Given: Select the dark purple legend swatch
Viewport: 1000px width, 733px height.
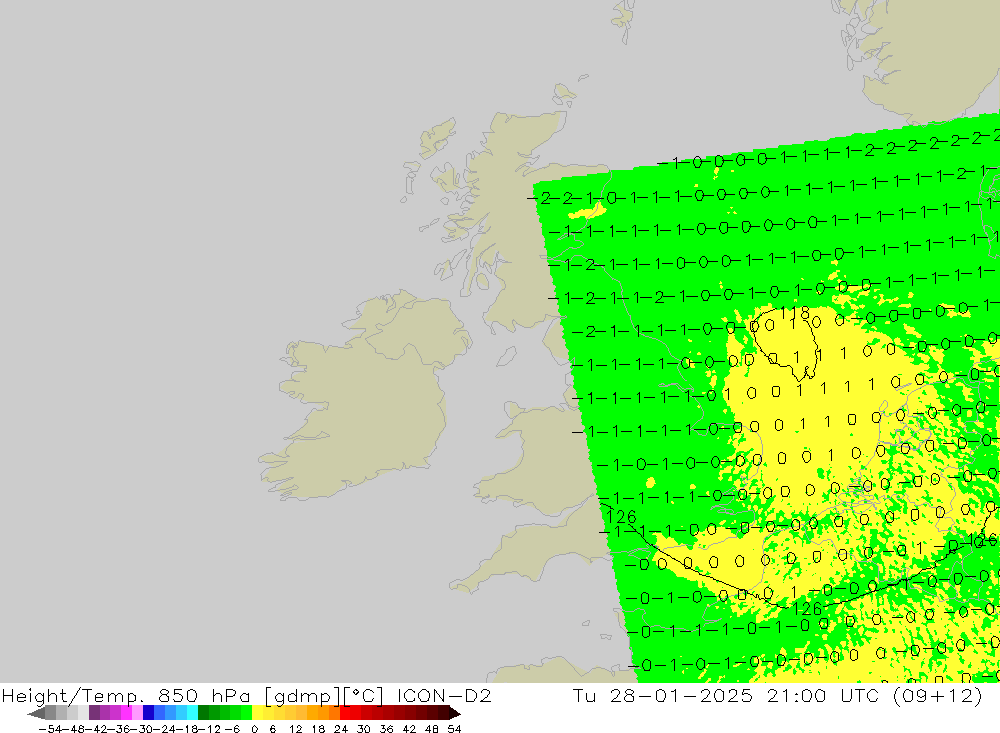Looking at the screenshot, I should point(94,713).
